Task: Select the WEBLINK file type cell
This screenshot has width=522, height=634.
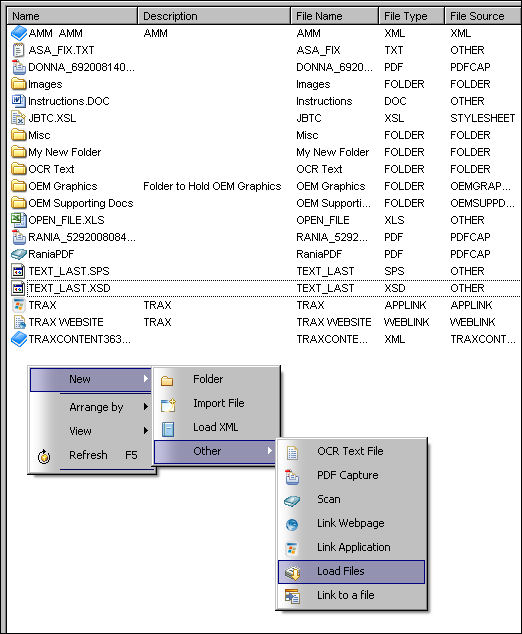Action: pos(406,322)
